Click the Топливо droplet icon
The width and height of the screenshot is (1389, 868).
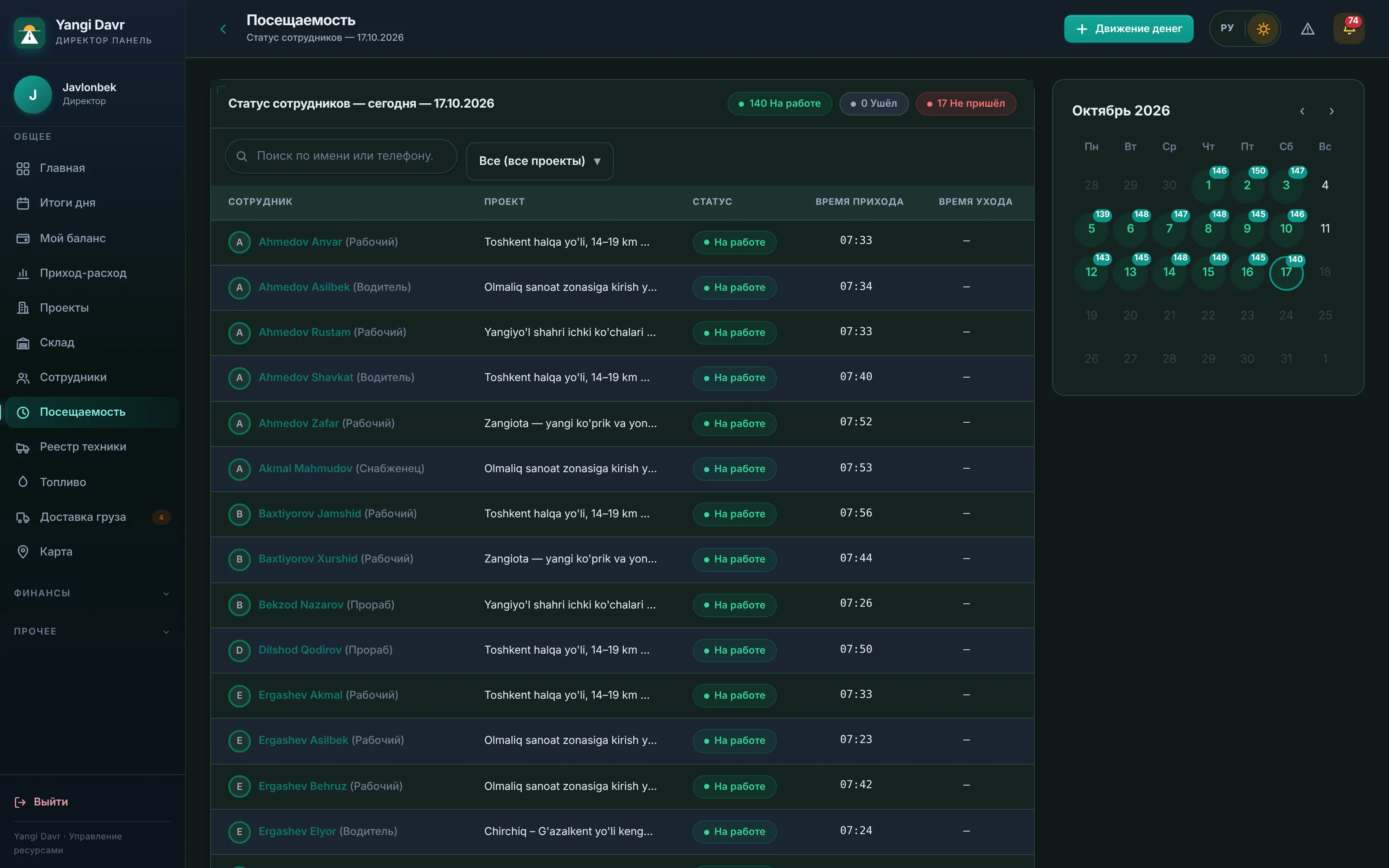tap(23, 482)
